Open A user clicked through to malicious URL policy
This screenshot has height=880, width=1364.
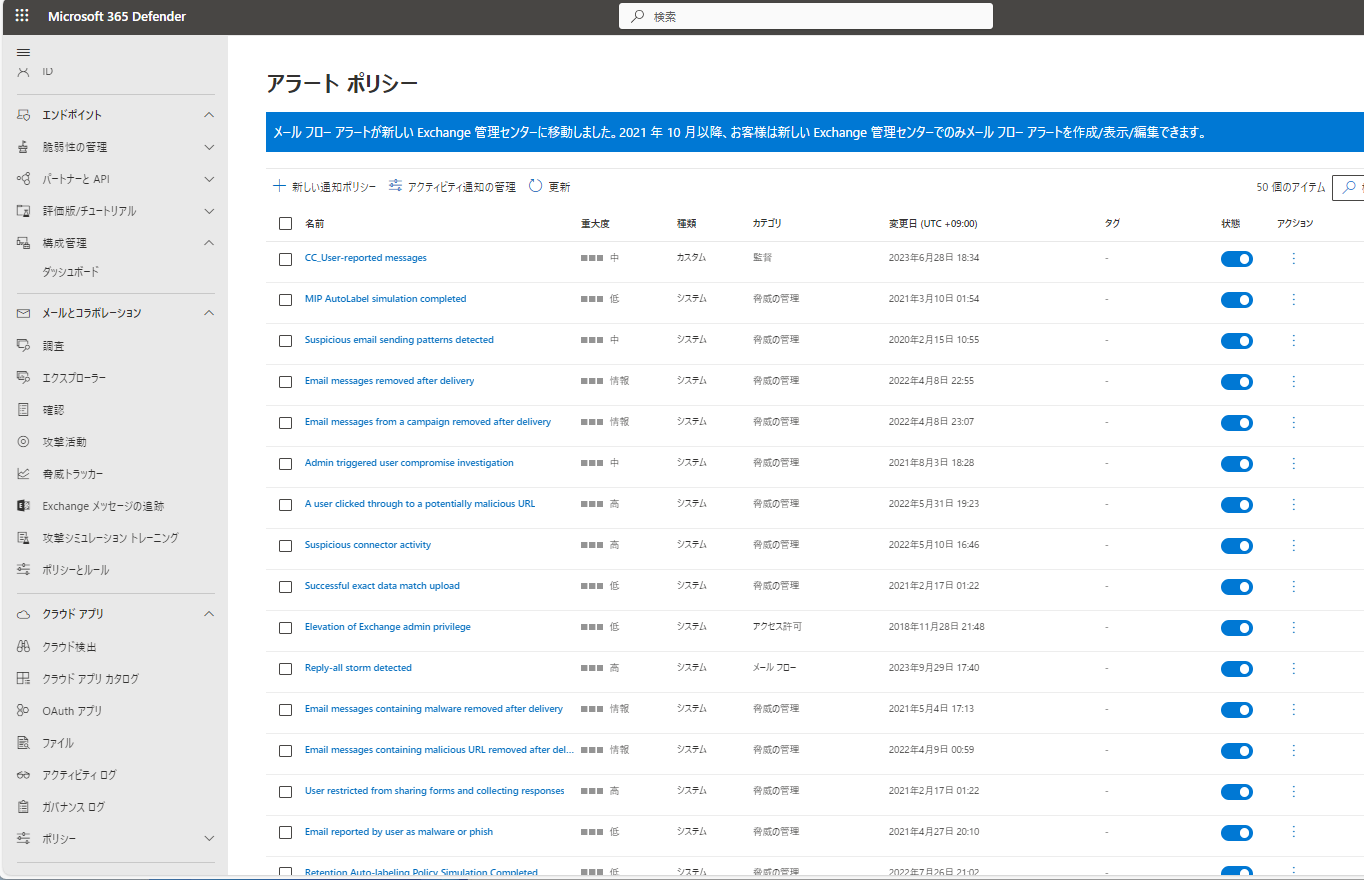[x=420, y=504]
